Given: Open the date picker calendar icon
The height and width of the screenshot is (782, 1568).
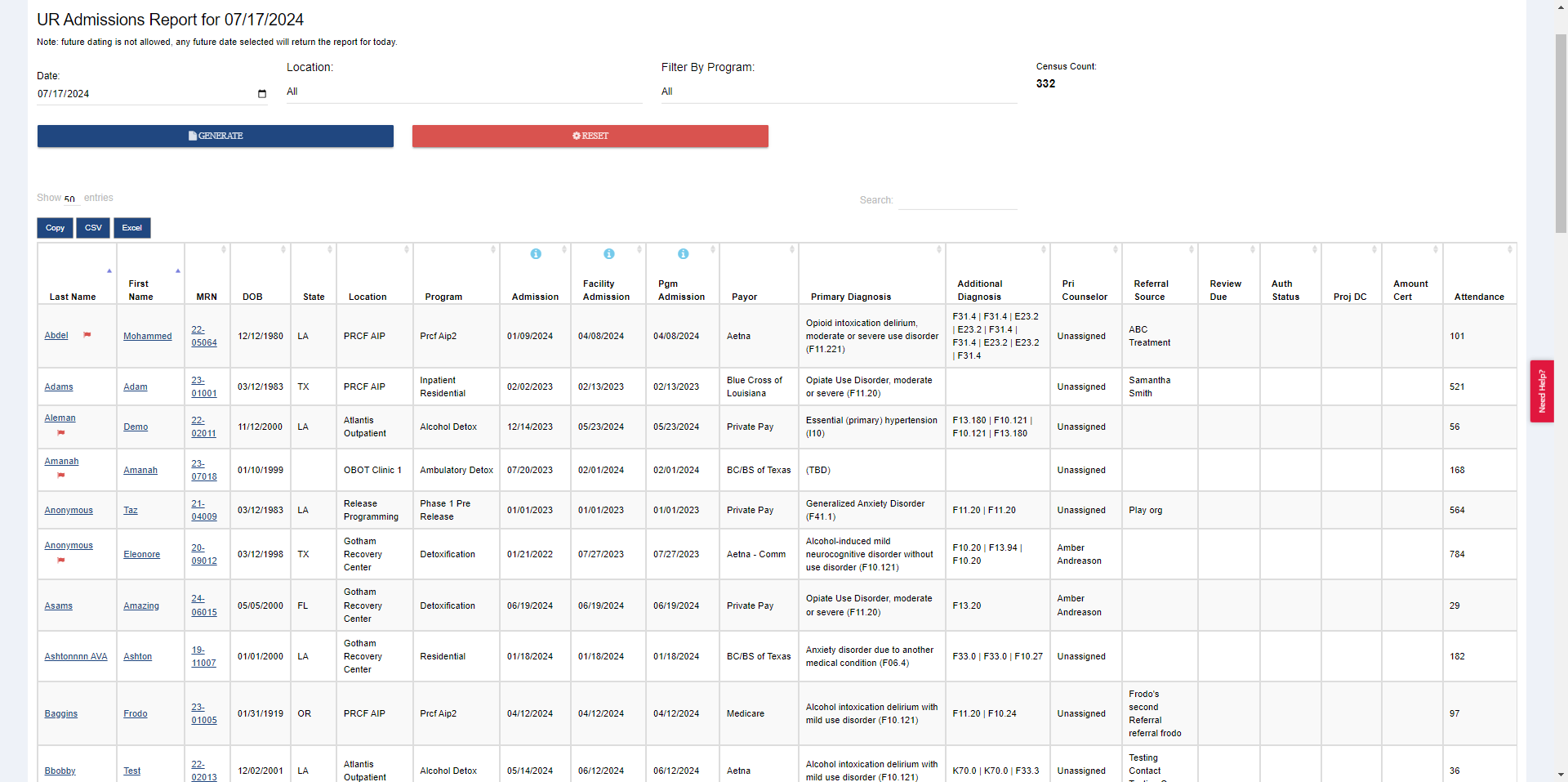Looking at the screenshot, I should click(x=262, y=94).
